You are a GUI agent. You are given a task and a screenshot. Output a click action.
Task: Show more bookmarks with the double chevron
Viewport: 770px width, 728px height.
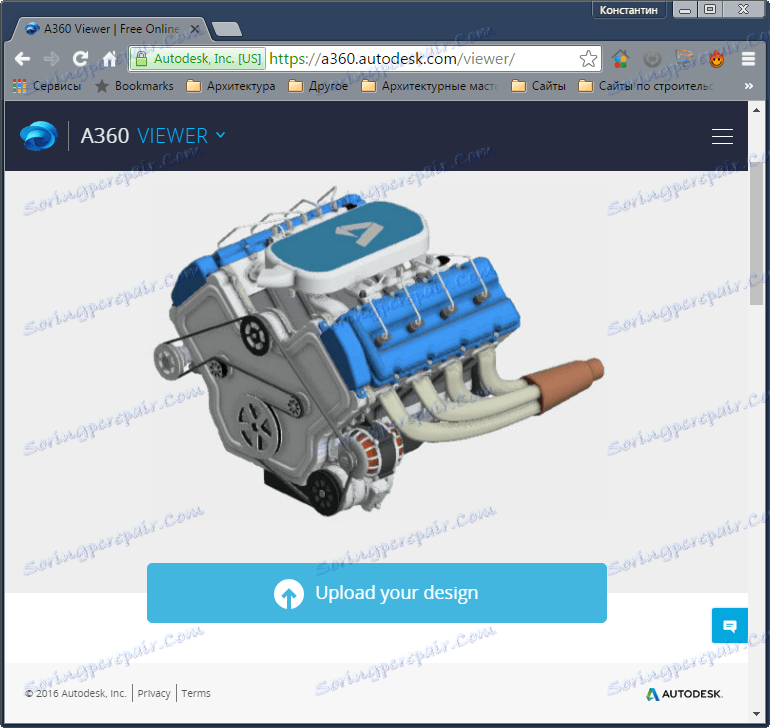pos(748,86)
